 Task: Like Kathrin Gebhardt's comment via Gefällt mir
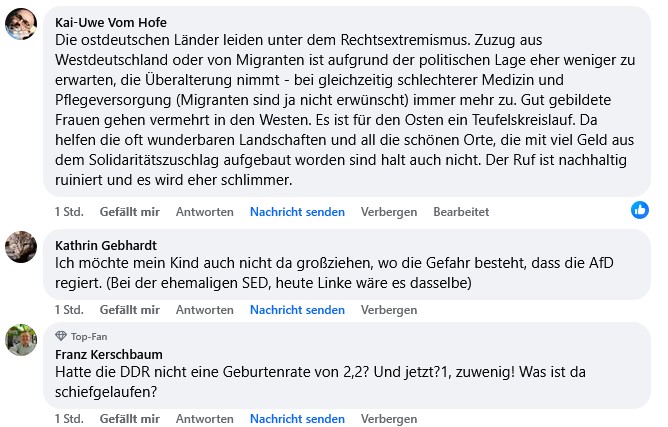tap(130, 310)
